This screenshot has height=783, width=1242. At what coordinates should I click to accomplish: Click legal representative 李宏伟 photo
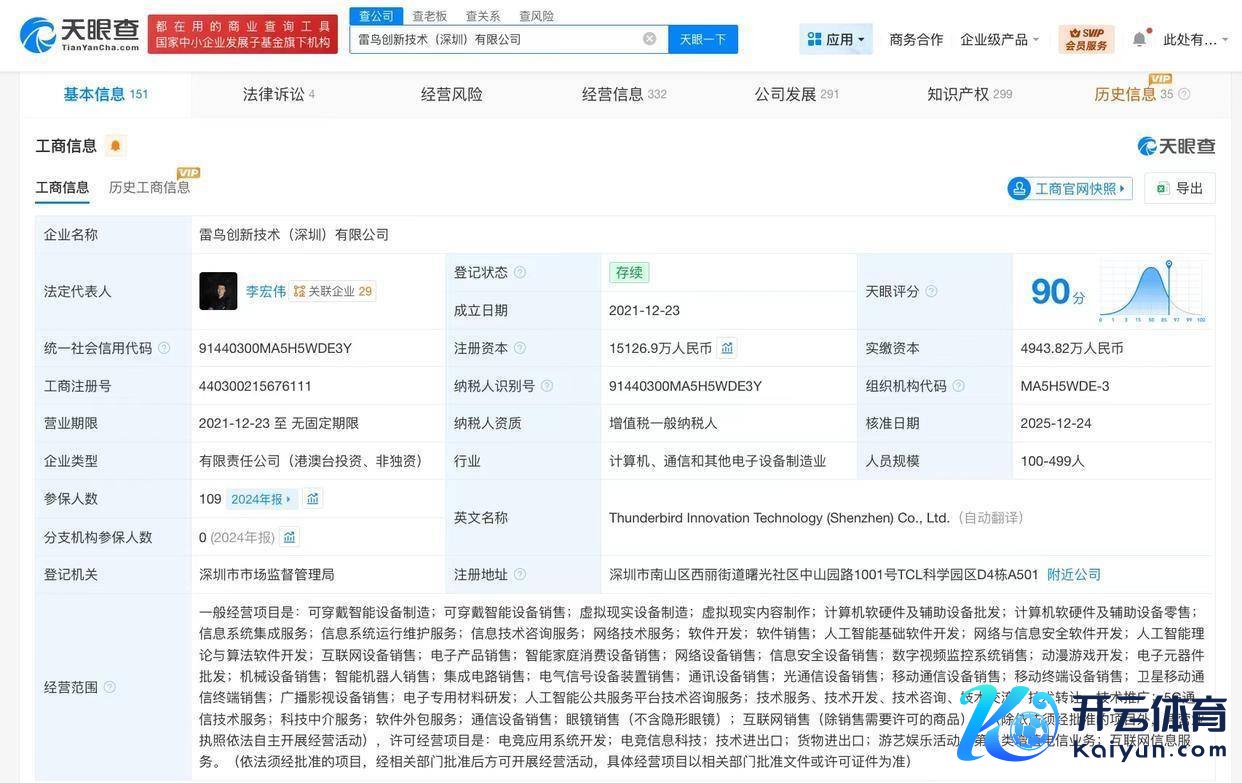(x=218, y=291)
